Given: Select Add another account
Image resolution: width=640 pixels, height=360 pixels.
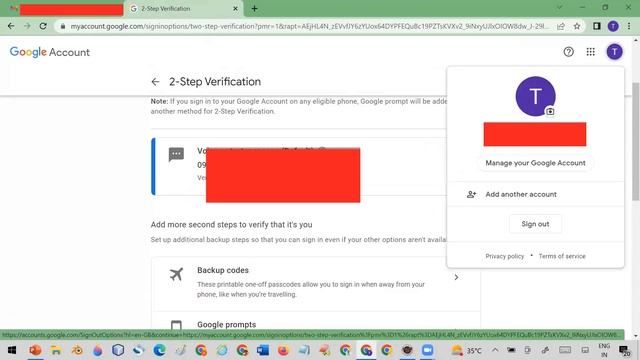Looking at the screenshot, I should pyautogui.click(x=536, y=194).
